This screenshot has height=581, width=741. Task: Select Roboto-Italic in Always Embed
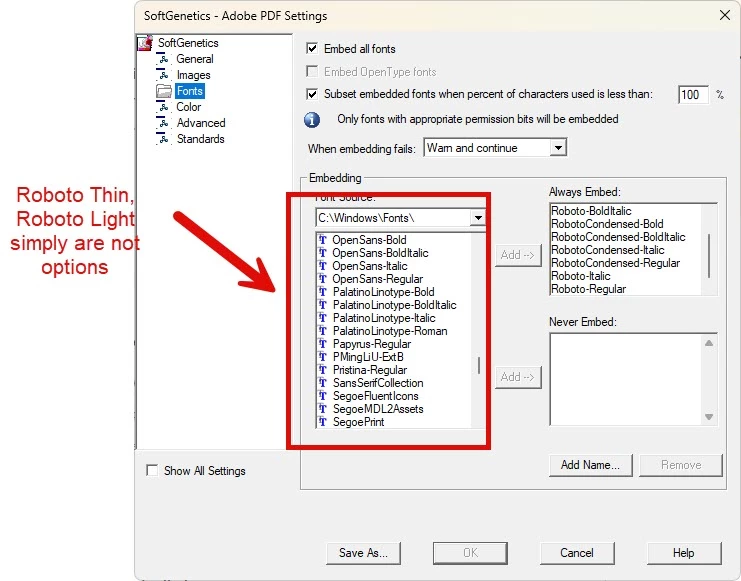[x=581, y=276]
